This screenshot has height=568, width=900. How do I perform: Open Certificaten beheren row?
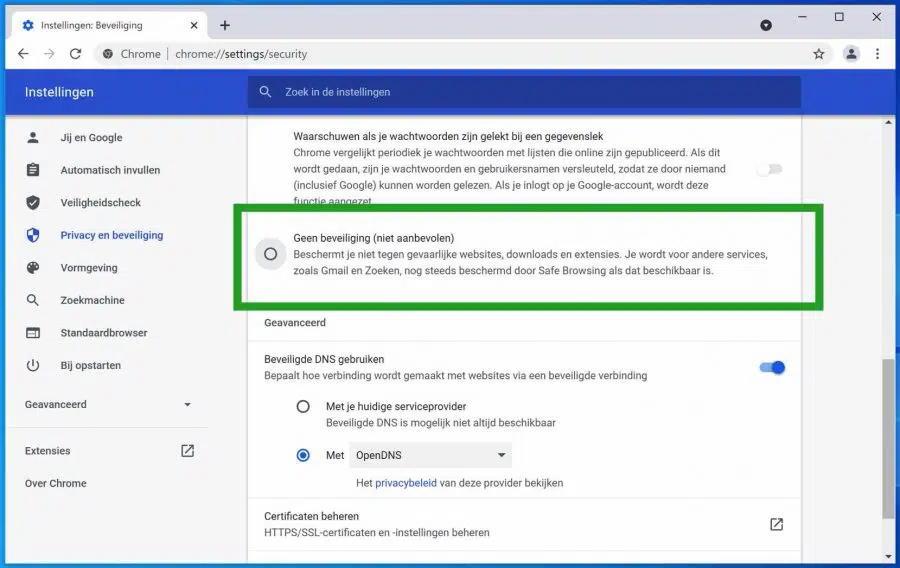click(524, 524)
